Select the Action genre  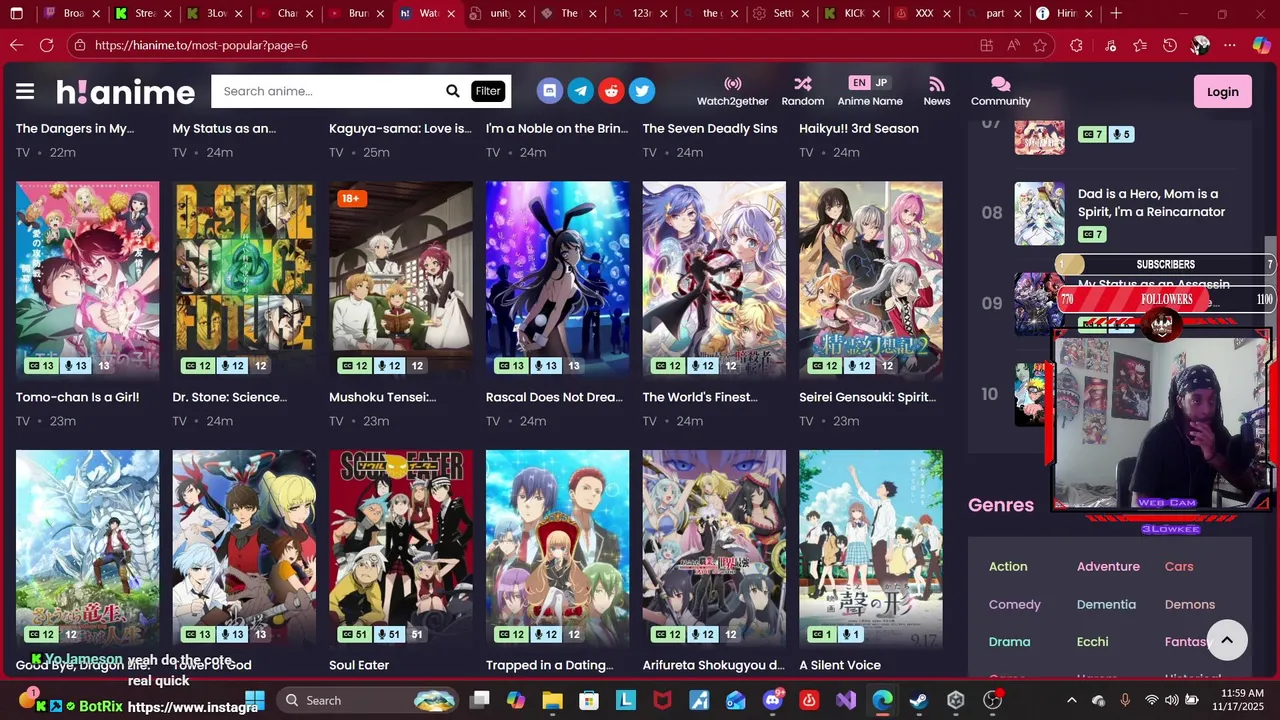coord(1008,566)
